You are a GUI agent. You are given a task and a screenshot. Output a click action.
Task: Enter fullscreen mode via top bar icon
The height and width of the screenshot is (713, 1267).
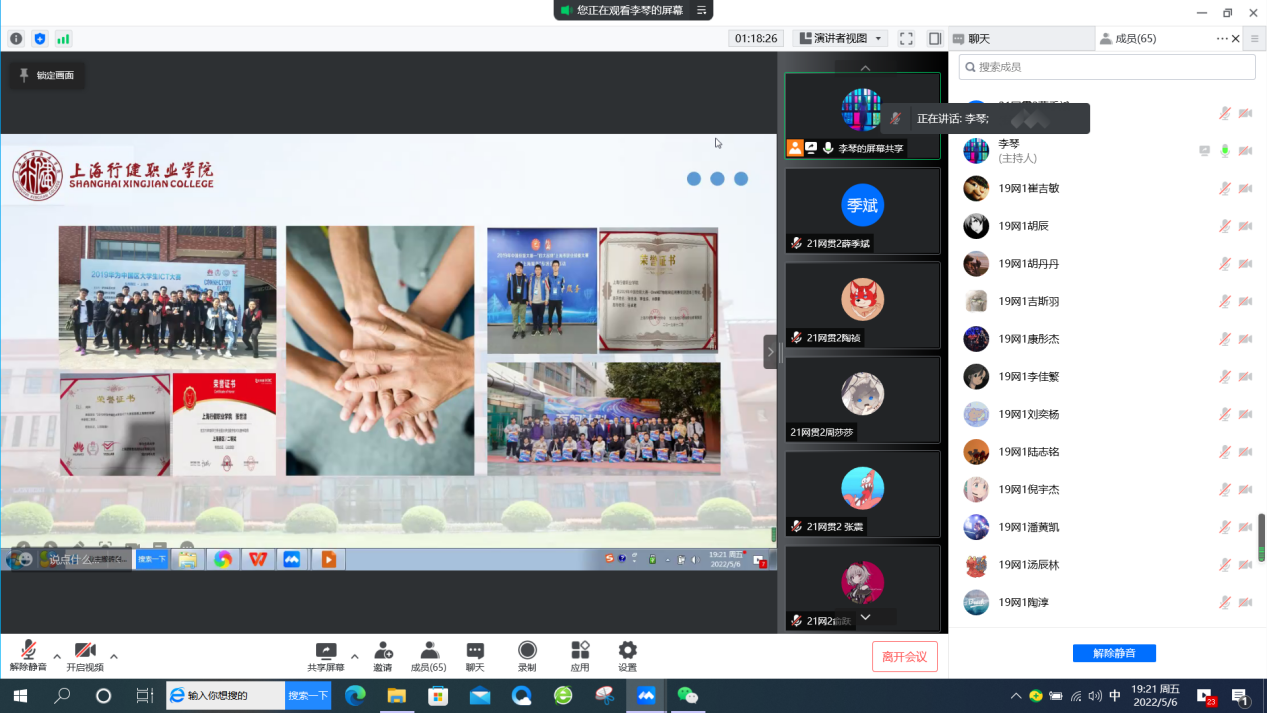click(x=906, y=39)
